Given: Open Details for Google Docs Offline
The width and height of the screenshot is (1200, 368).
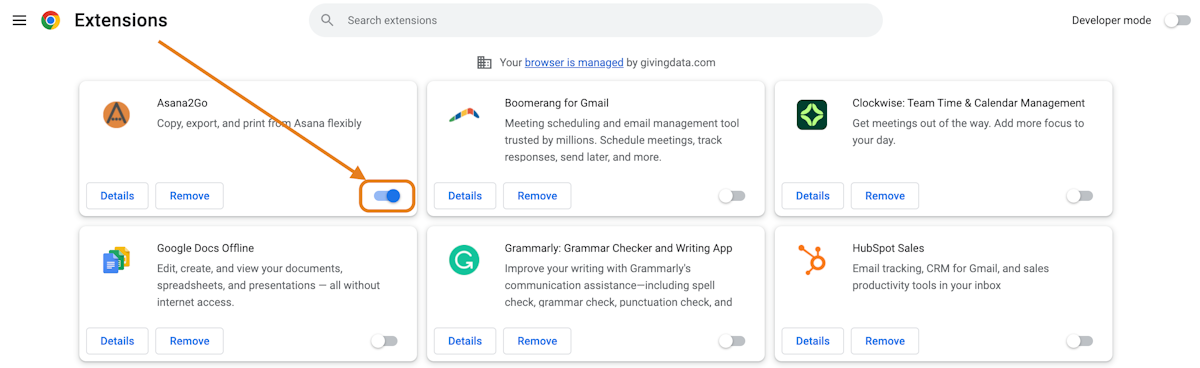Looking at the screenshot, I should [117, 341].
